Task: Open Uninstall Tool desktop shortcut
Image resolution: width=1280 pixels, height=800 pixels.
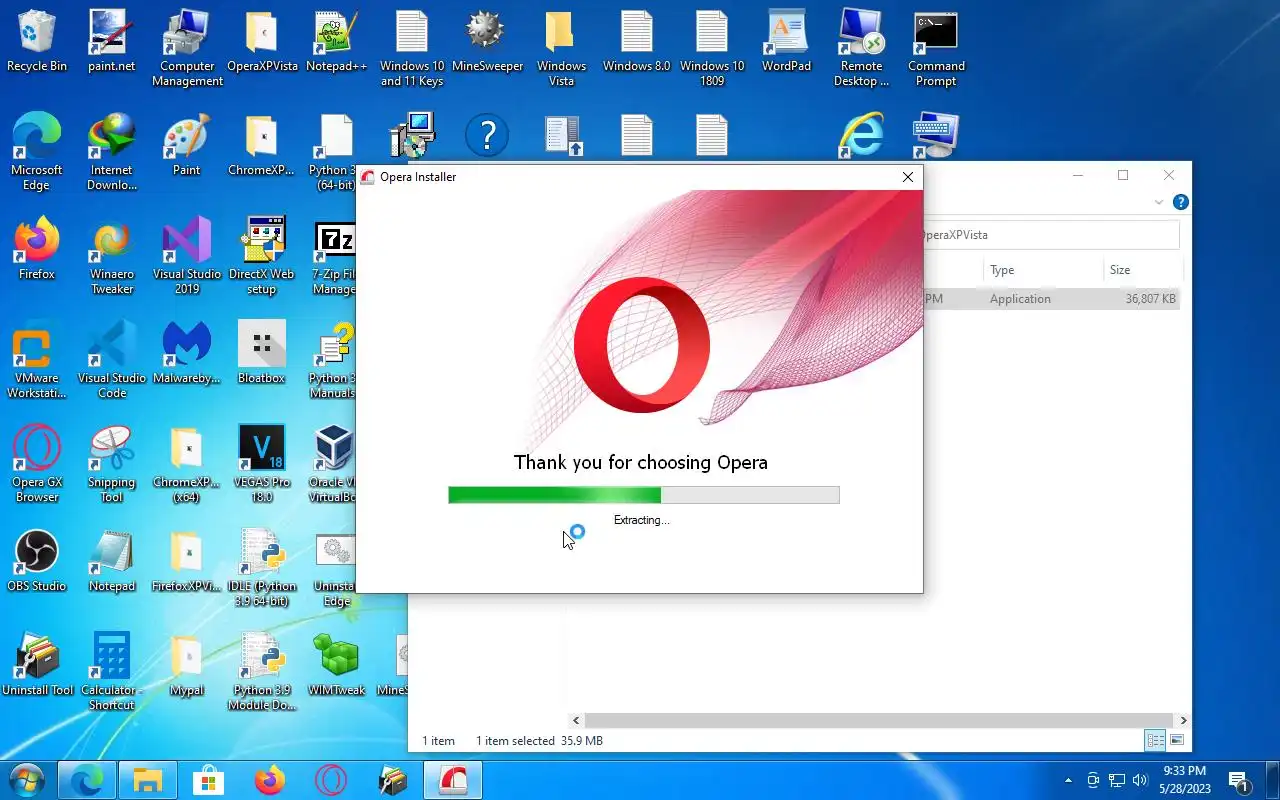Action: tap(37, 666)
